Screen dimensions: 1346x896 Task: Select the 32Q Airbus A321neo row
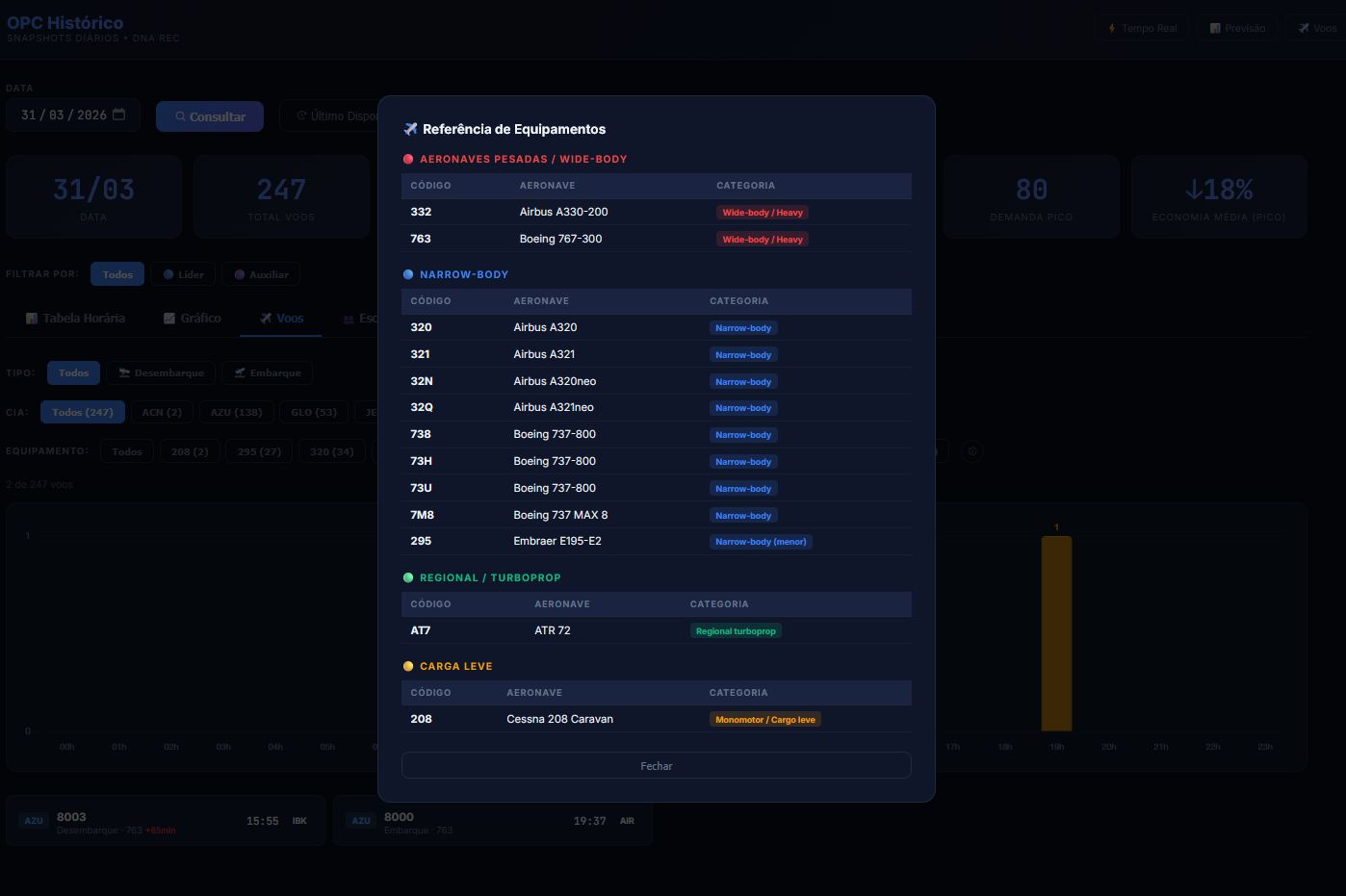coord(656,407)
